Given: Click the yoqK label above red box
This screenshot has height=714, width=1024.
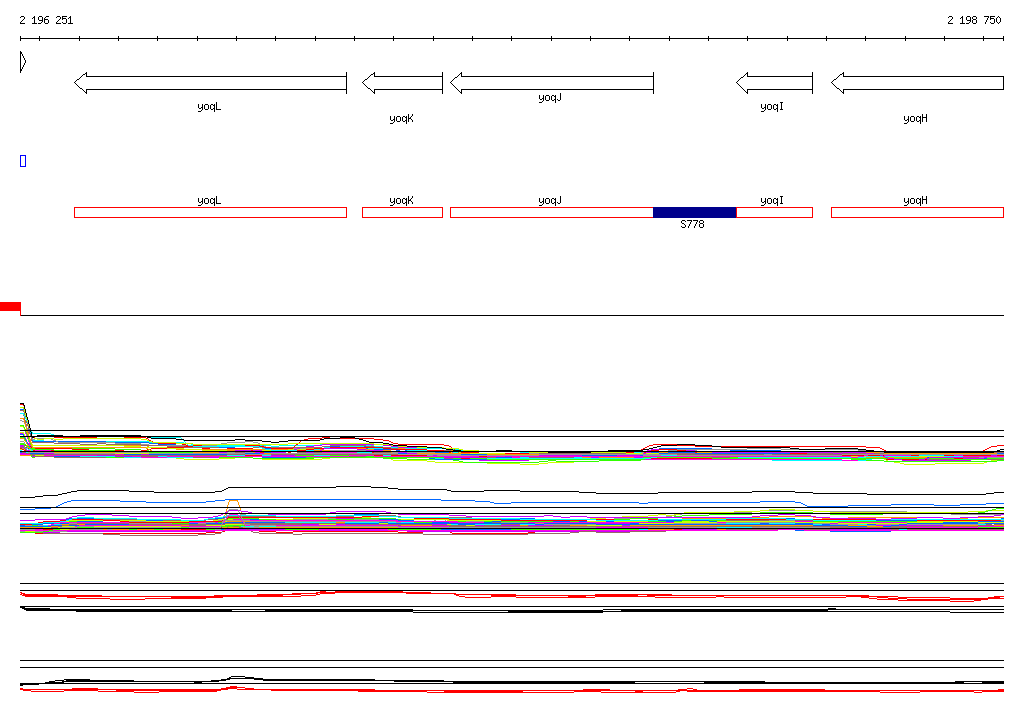Looking at the screenshot, I should coord(402,201).
